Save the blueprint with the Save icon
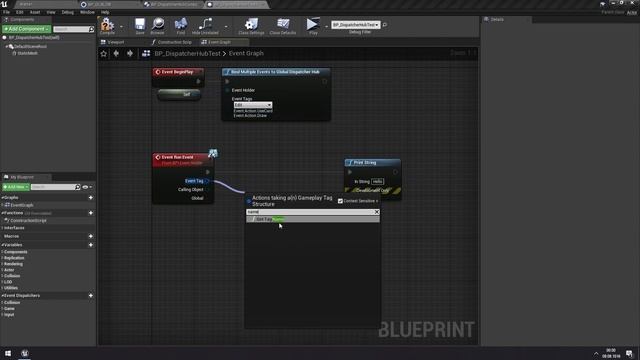The height and width of the screenshot is (360, 640). click(140, 24)
